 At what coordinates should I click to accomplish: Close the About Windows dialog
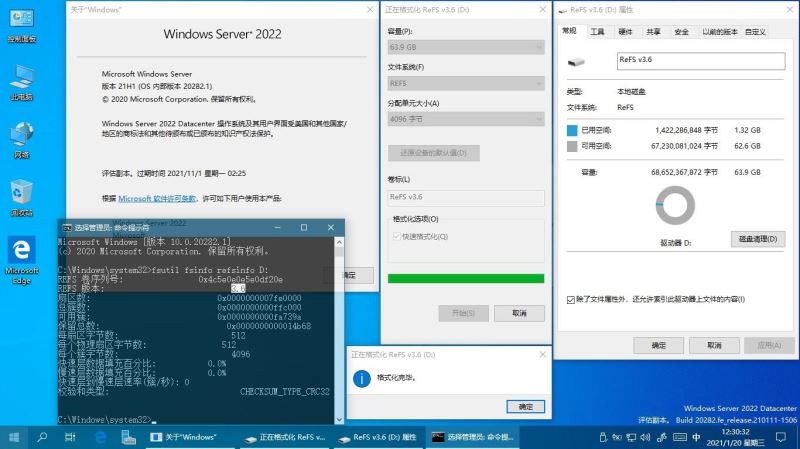(x=370, y=9)
